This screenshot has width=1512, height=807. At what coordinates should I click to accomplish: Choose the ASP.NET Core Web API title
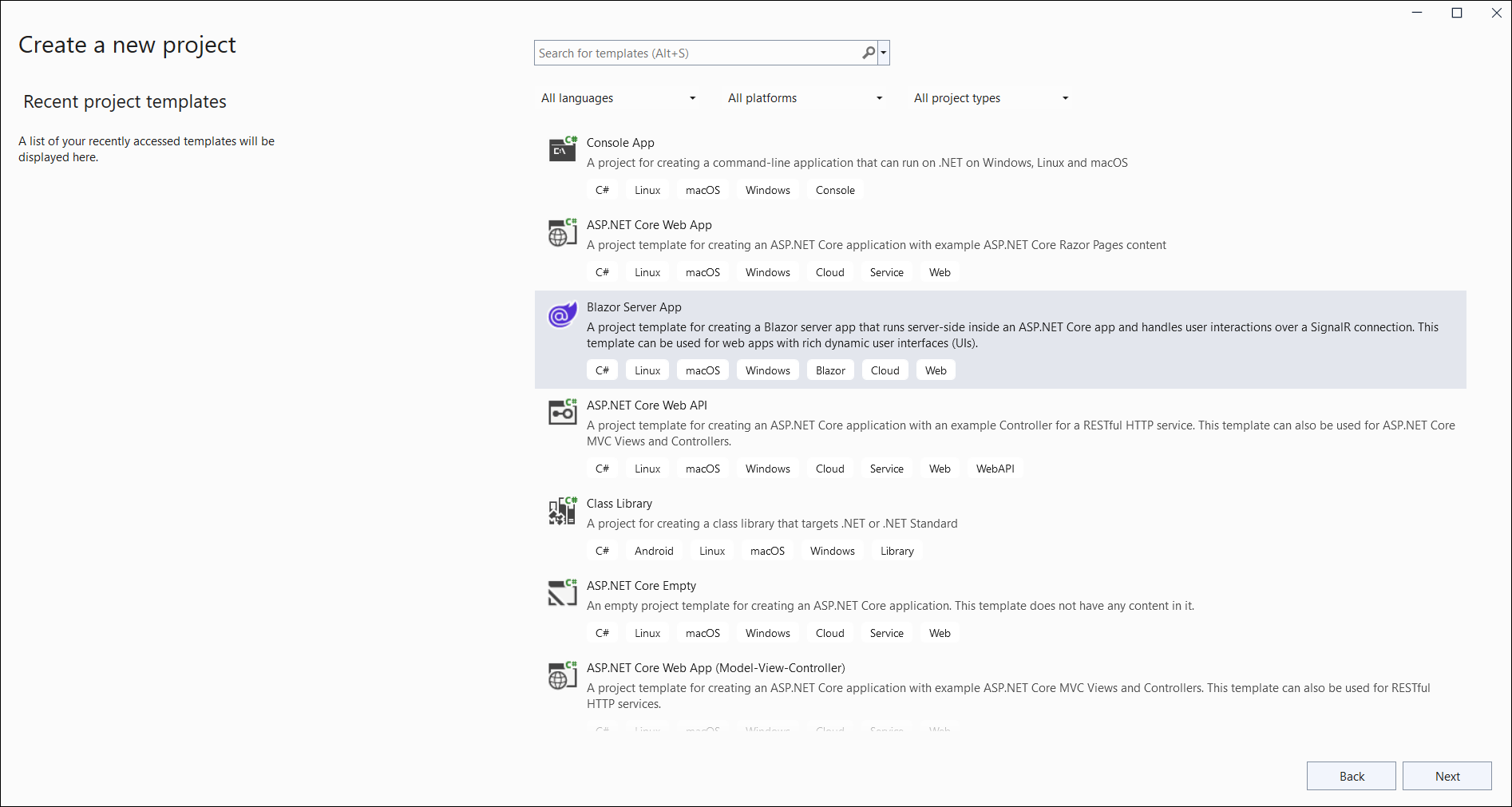(x=647, y=405)
